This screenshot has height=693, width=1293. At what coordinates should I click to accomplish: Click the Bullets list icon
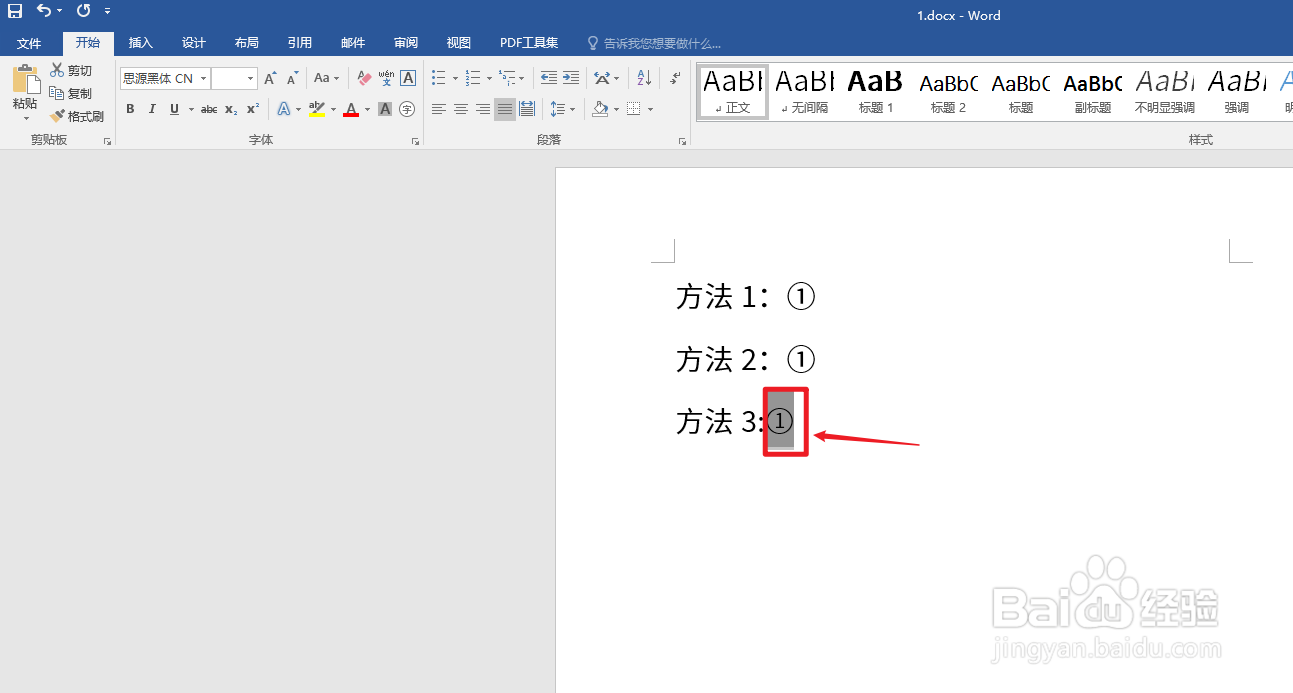click(x=439, y=78)
